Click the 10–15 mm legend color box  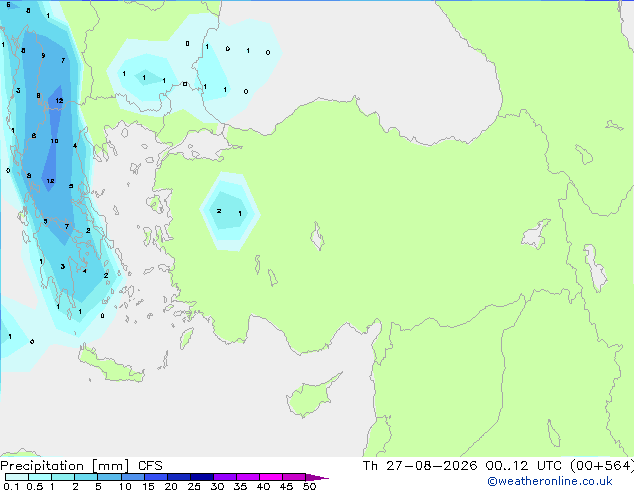132,477
